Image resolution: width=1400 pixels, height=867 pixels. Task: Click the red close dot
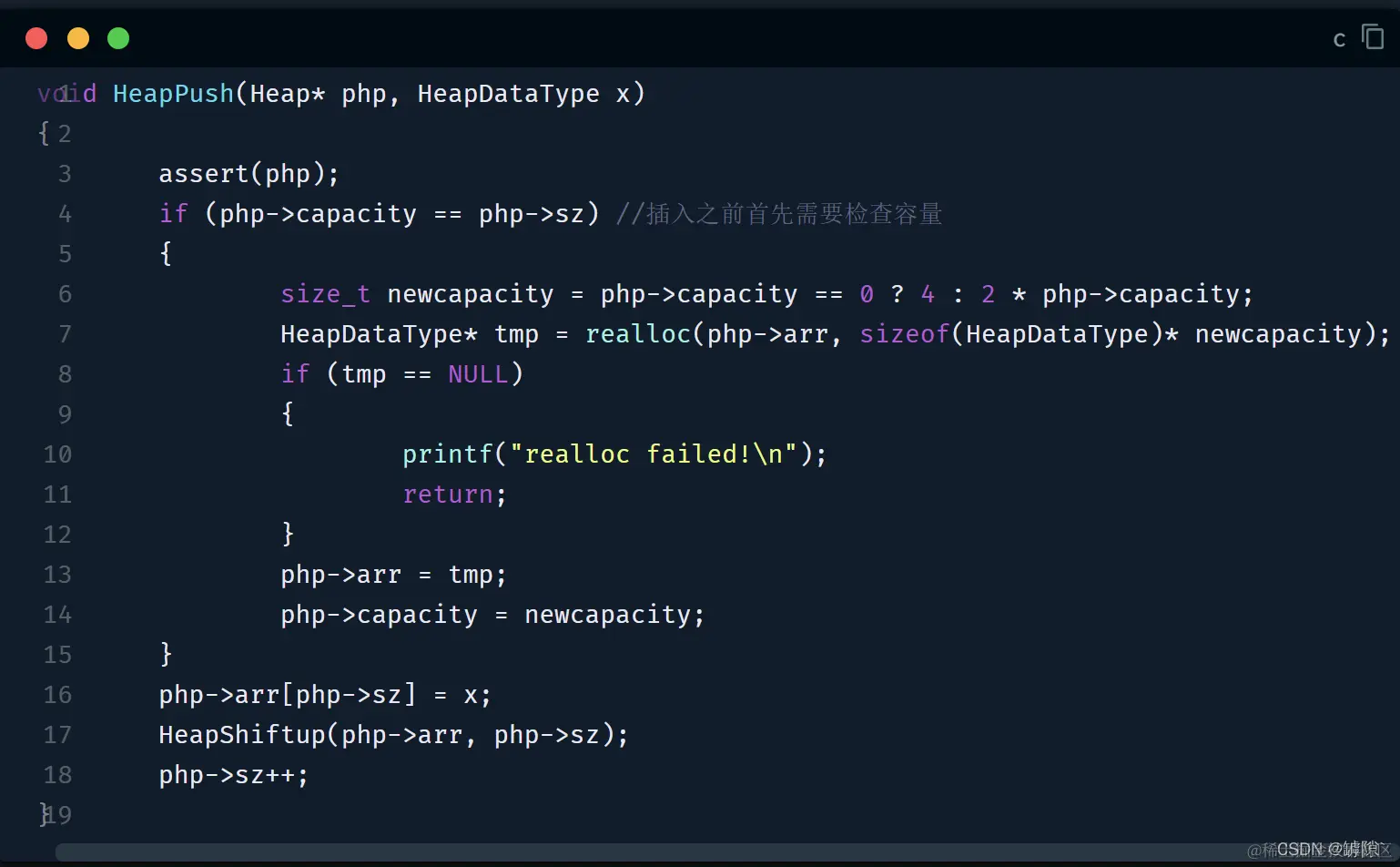coord(36,38)
